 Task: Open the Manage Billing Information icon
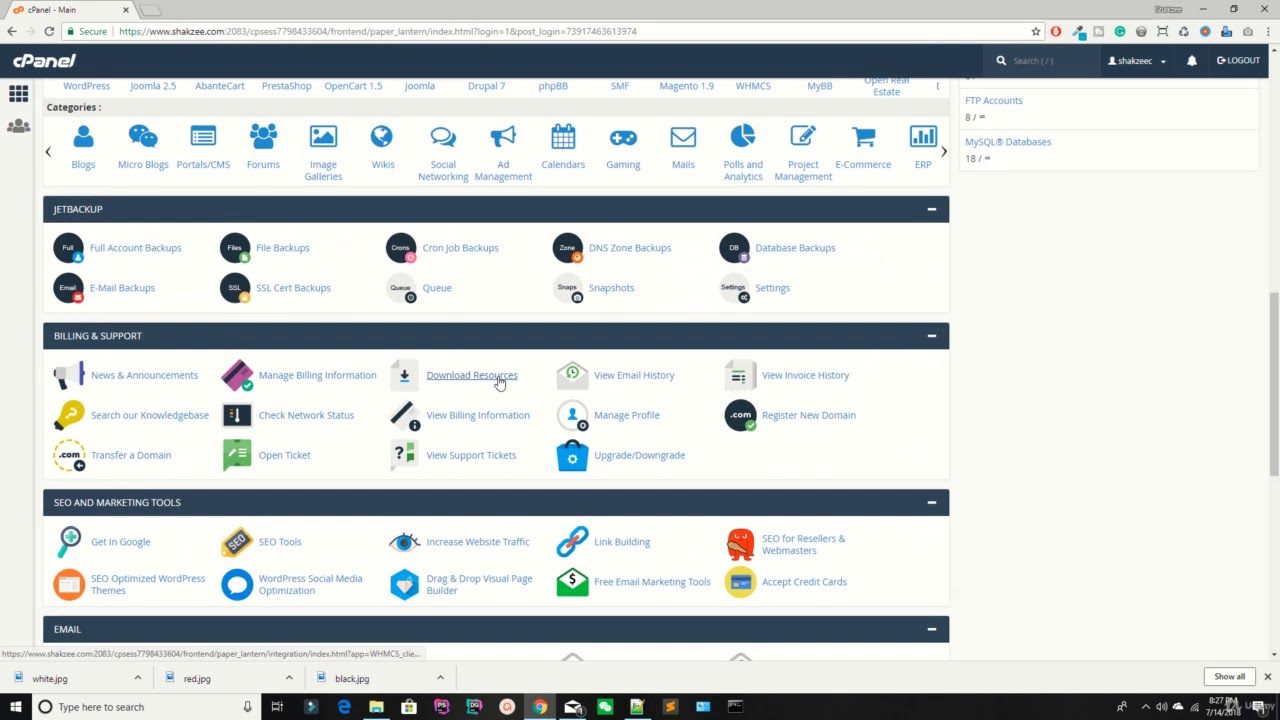(237, 375)
